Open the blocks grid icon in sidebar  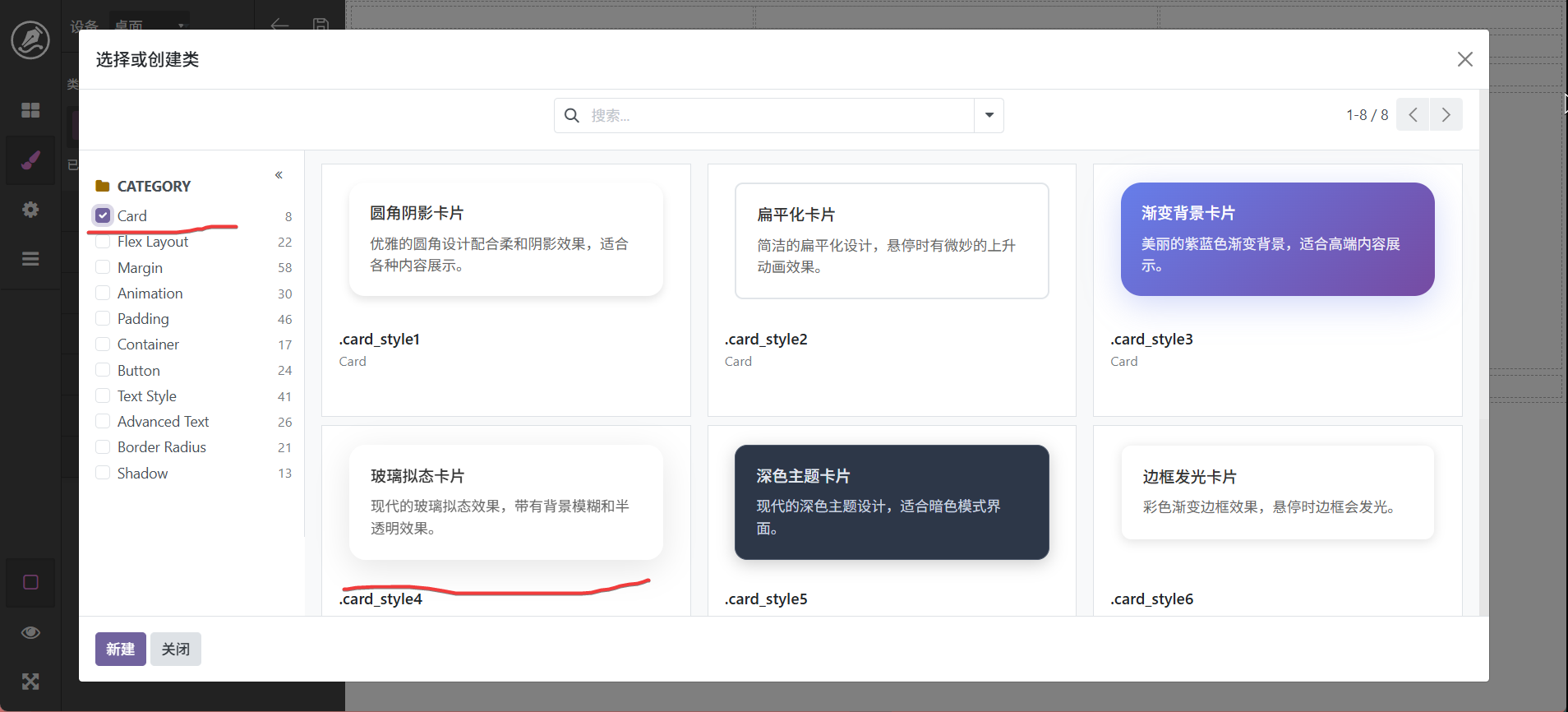pos(30,110)
